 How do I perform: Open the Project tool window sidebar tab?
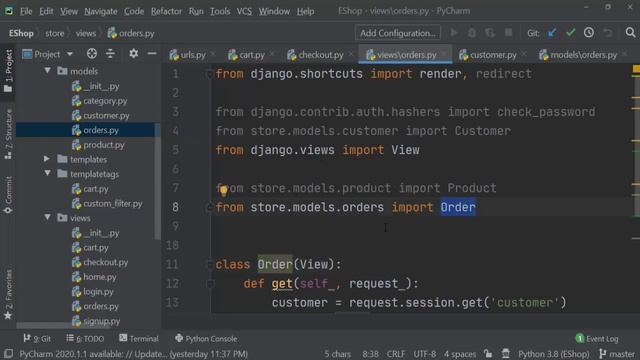[8, 70]
